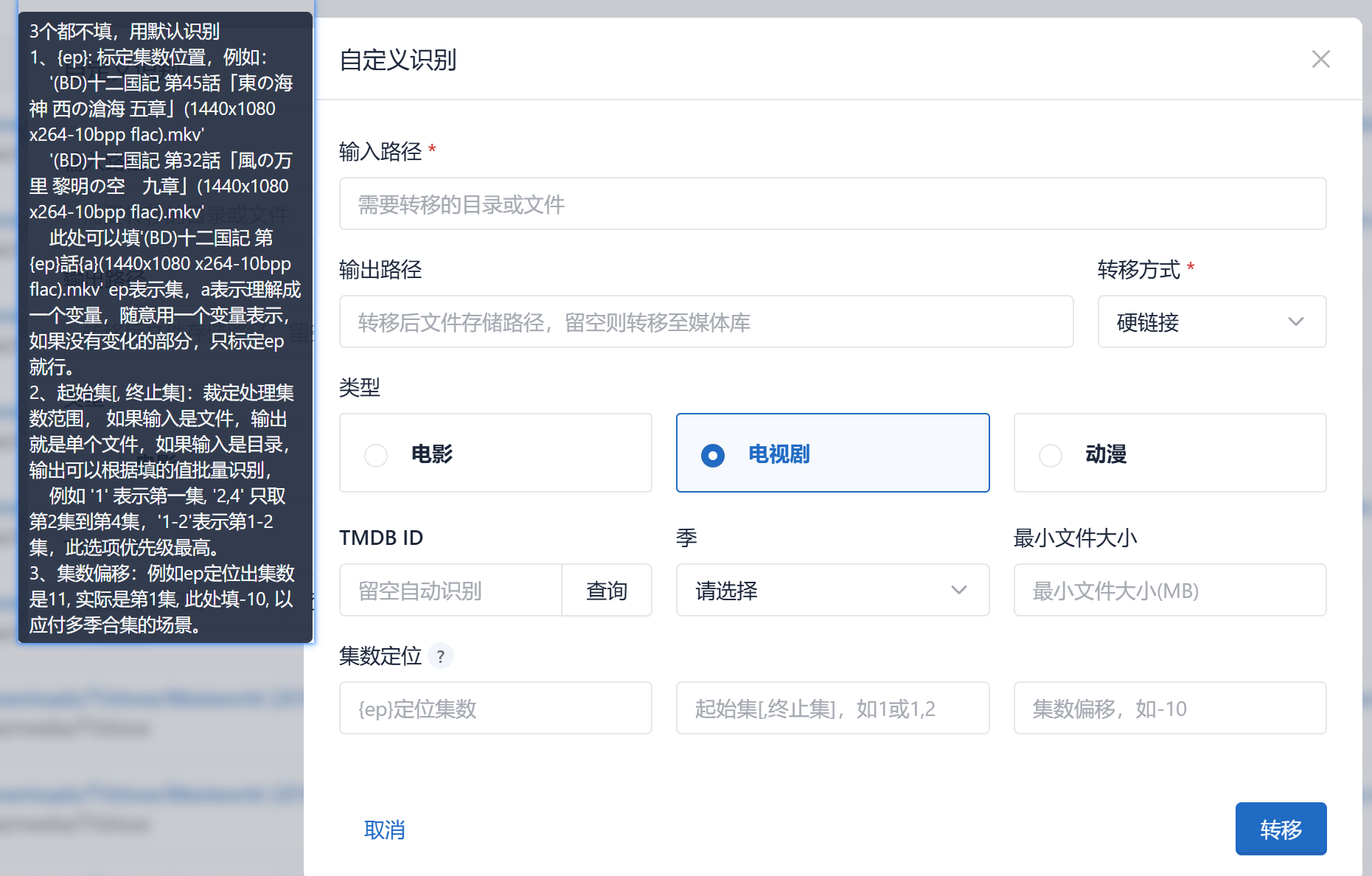Click the 集数偏移 input field
This screenshot has width=1372, height=876.
pos(1169,708)
